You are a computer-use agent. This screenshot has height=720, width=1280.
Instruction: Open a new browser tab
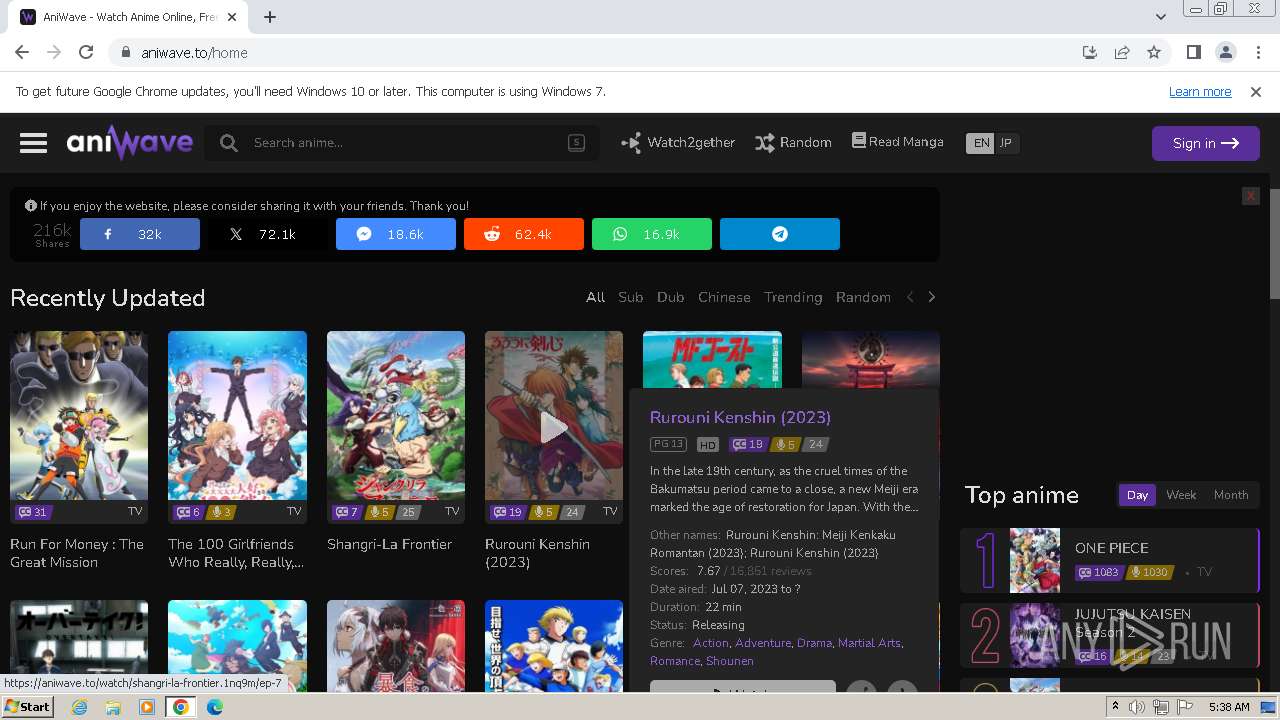click(270, 17)
